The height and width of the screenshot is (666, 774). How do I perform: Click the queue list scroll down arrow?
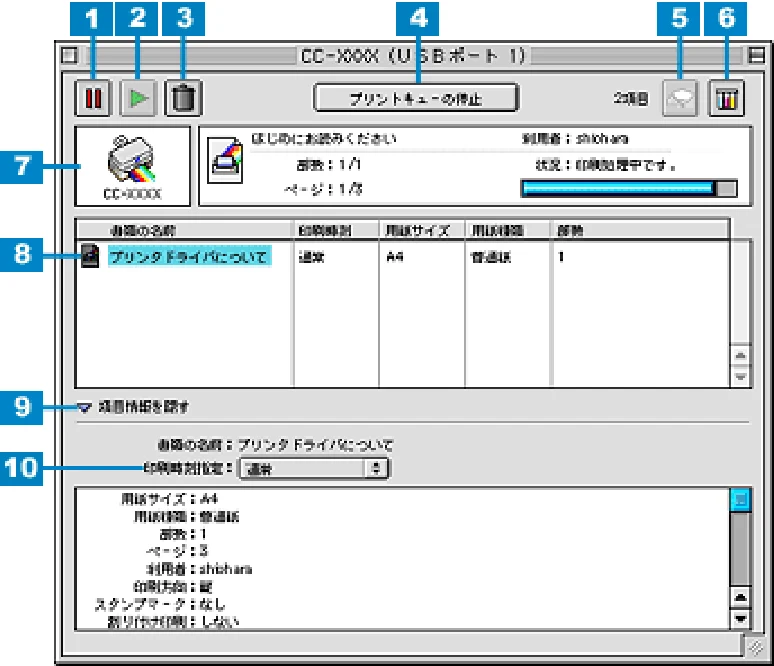coord(740,376)
